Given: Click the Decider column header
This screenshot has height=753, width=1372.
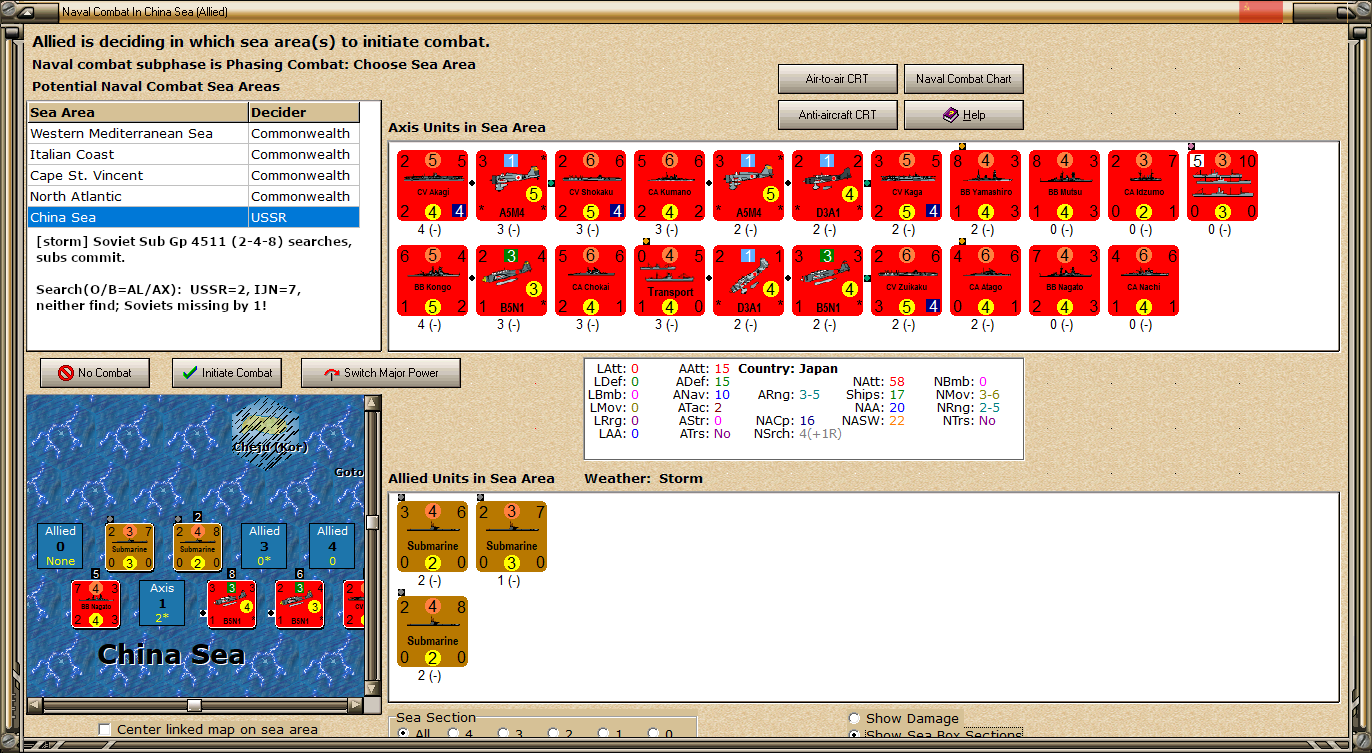Looking at the screenshot, I should click(x=304, y=112).
